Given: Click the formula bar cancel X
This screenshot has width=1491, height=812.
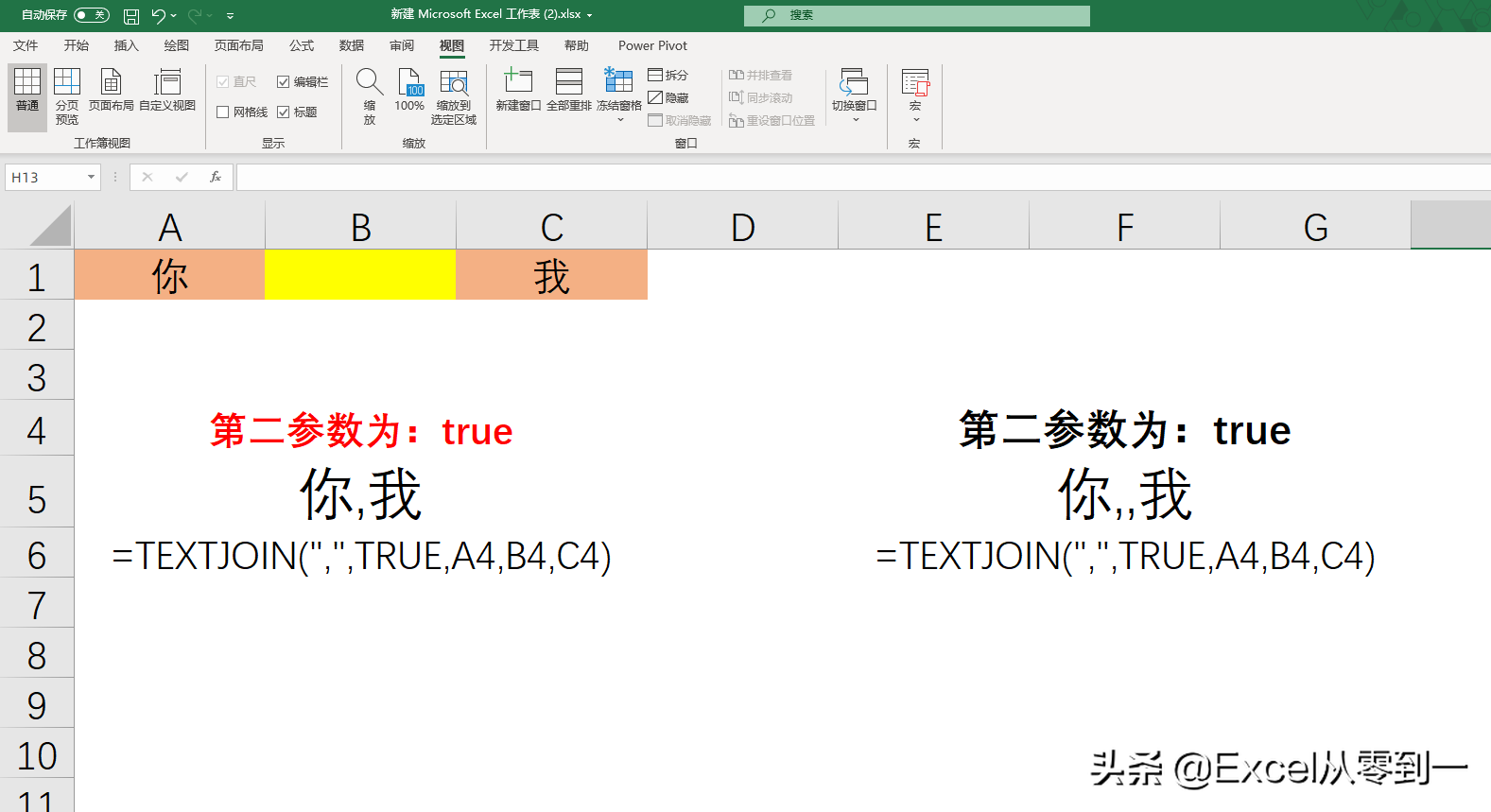Looking at the screenshot, I should (147, 177).
